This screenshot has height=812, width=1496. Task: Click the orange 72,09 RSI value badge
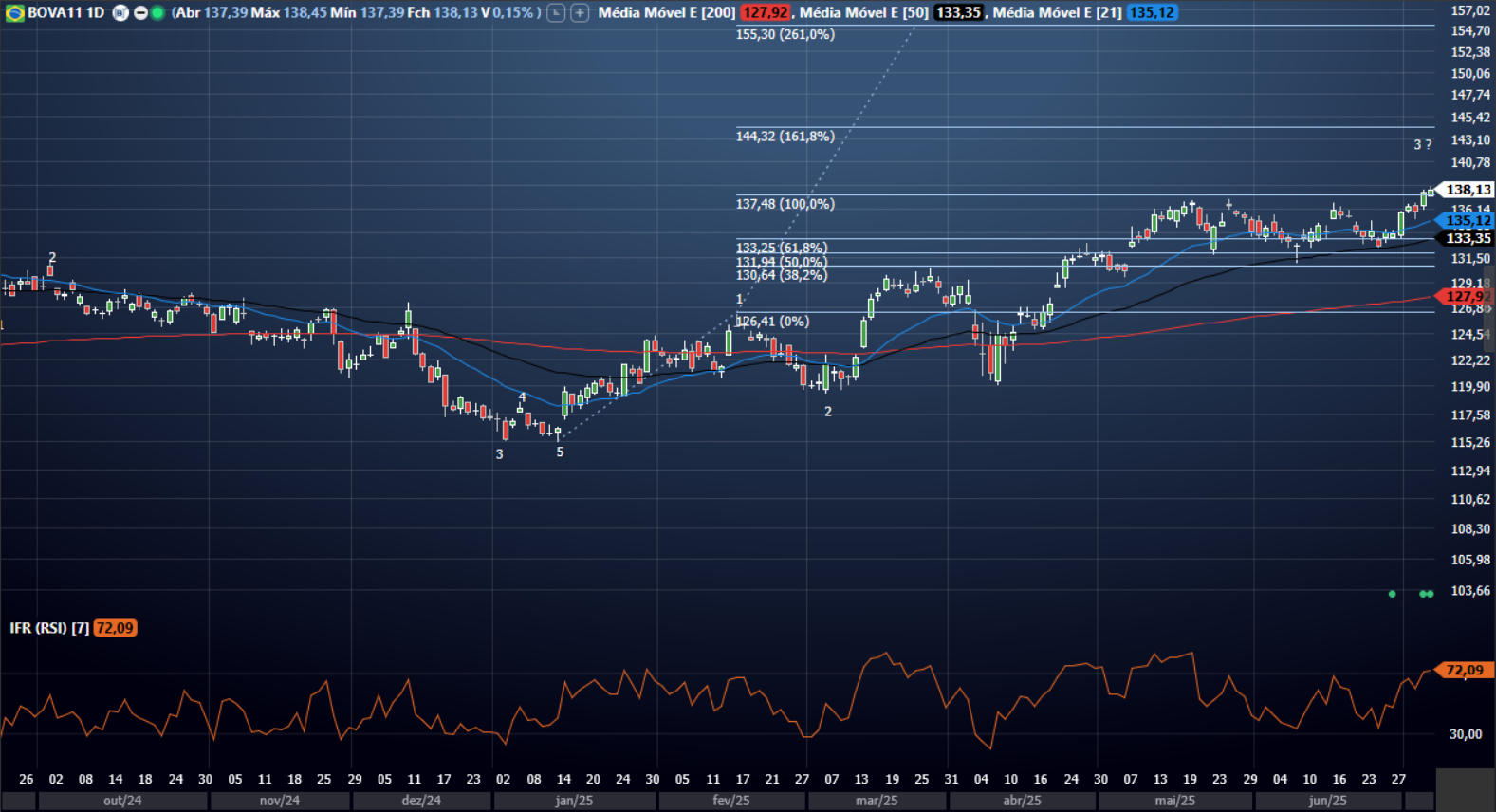[x=116, y=628]
